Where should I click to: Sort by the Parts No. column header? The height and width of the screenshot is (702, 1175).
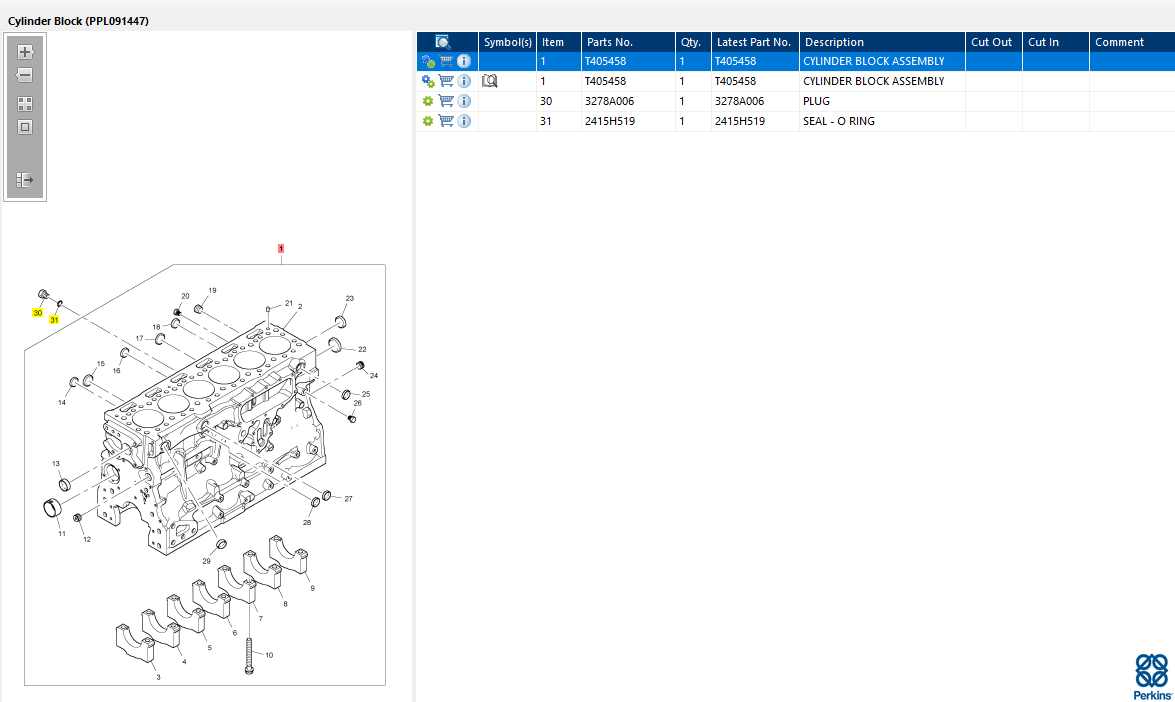click(628, 42)
